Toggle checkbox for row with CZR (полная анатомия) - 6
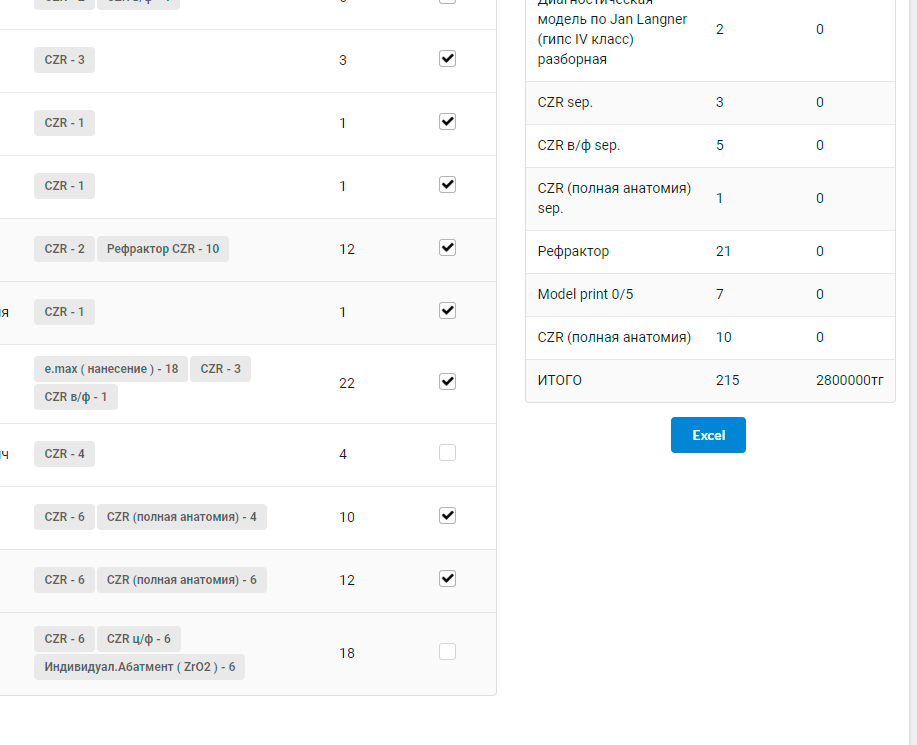 tap(447, 579)
